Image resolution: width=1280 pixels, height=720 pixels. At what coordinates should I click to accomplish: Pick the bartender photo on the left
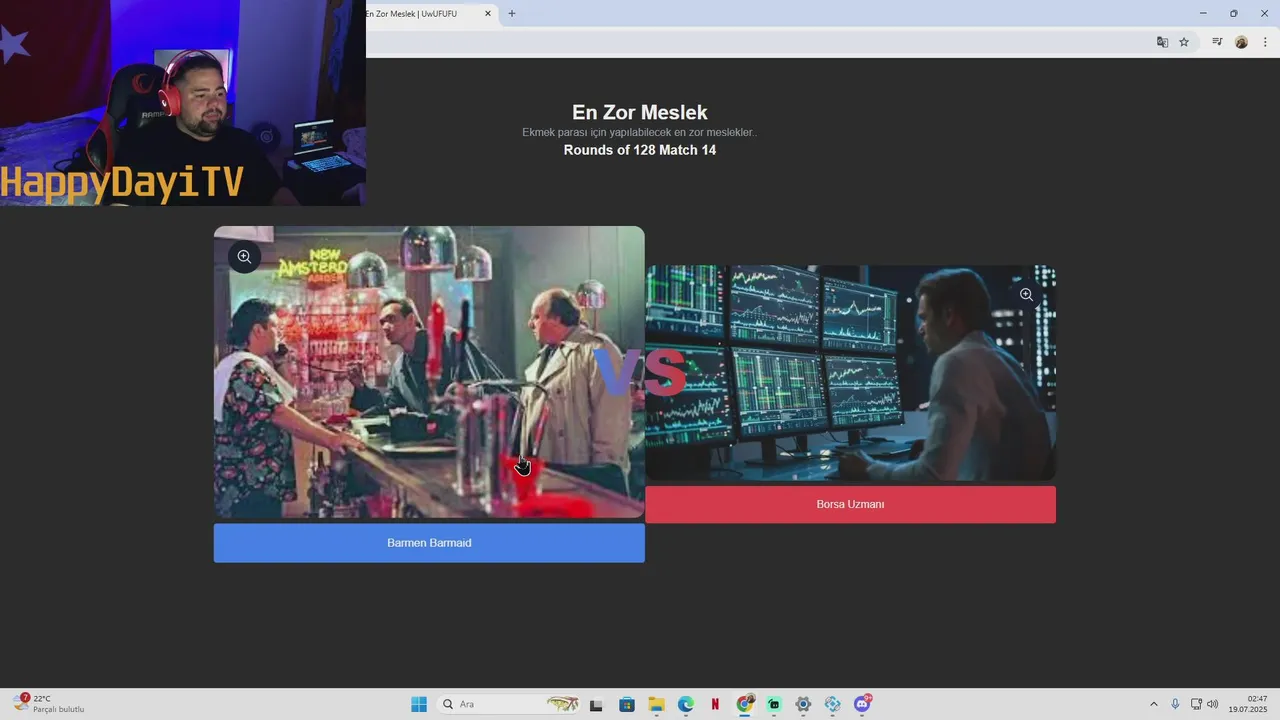click(x=429, y=372)
